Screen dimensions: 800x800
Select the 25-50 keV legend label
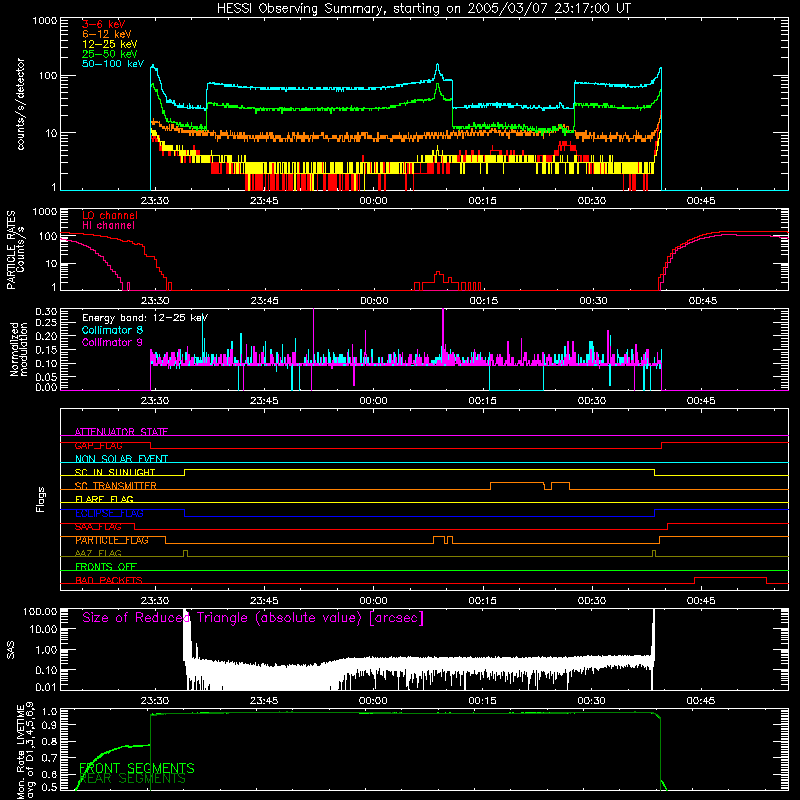110,54
